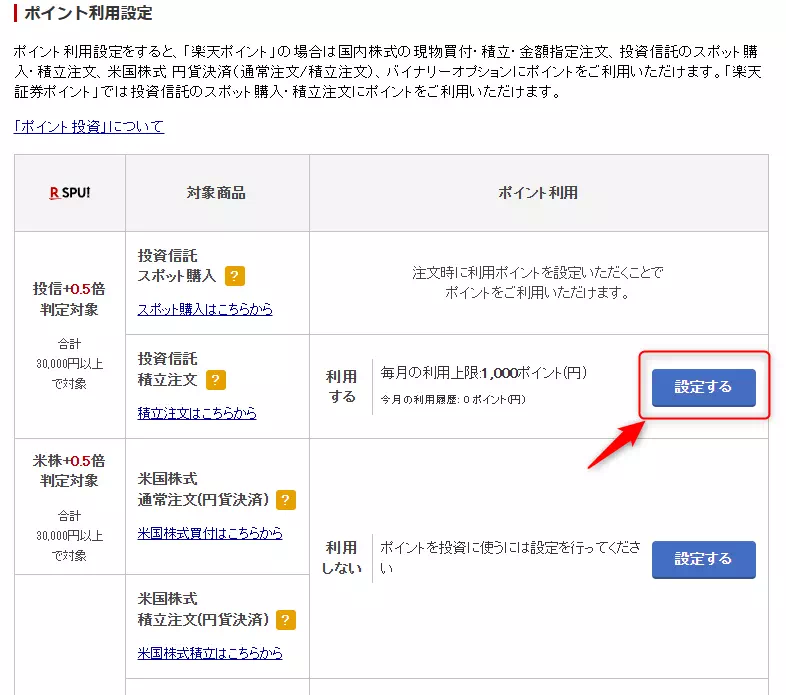The width and height of the screenshot is (786, 695).
Task: Click 利用しない status text
Action: click(342, 558)
